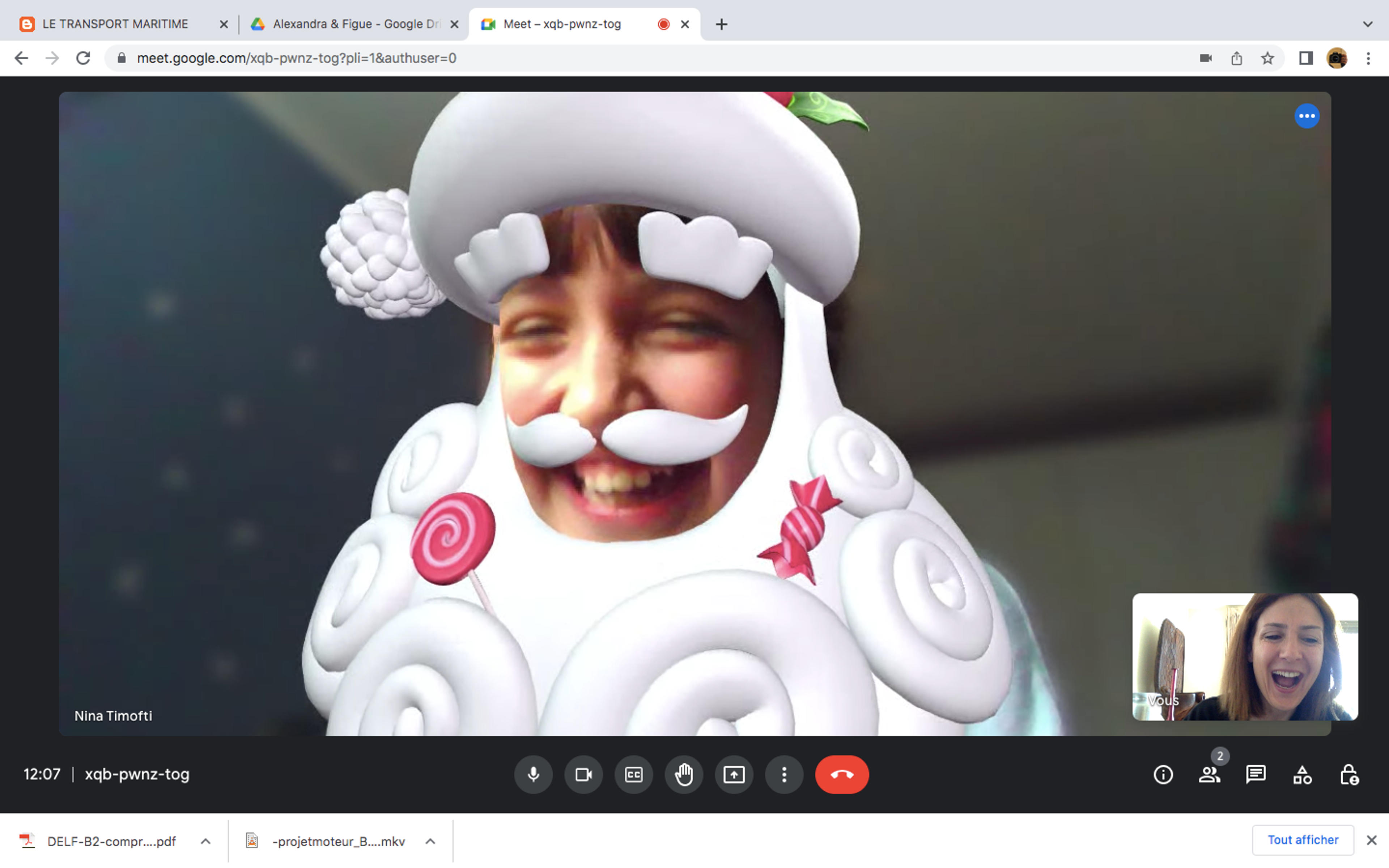
Task: Show the participants list
Action: [x=1209, y=775]
